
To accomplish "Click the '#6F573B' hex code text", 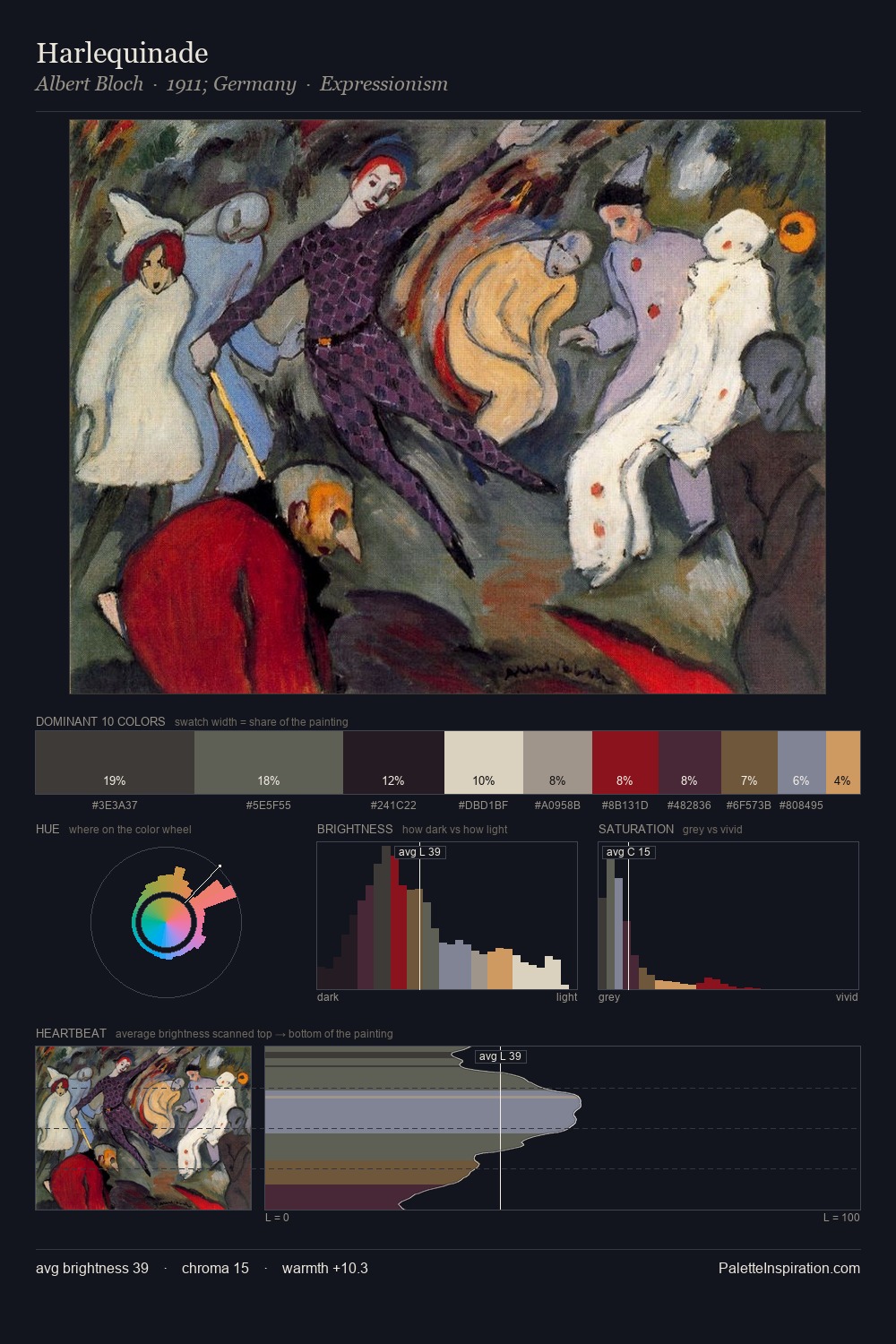I will pos(749,805).
